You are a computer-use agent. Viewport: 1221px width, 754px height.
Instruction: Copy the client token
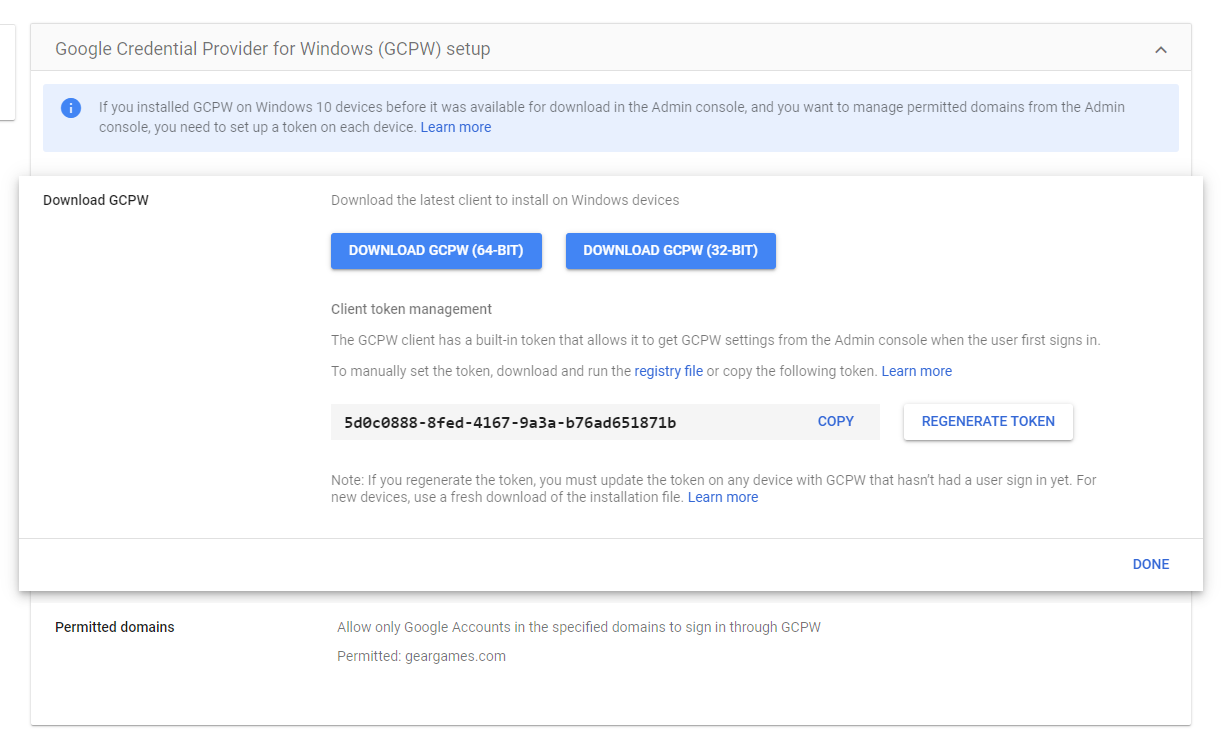pyautogui.click(x=835, y=421)
